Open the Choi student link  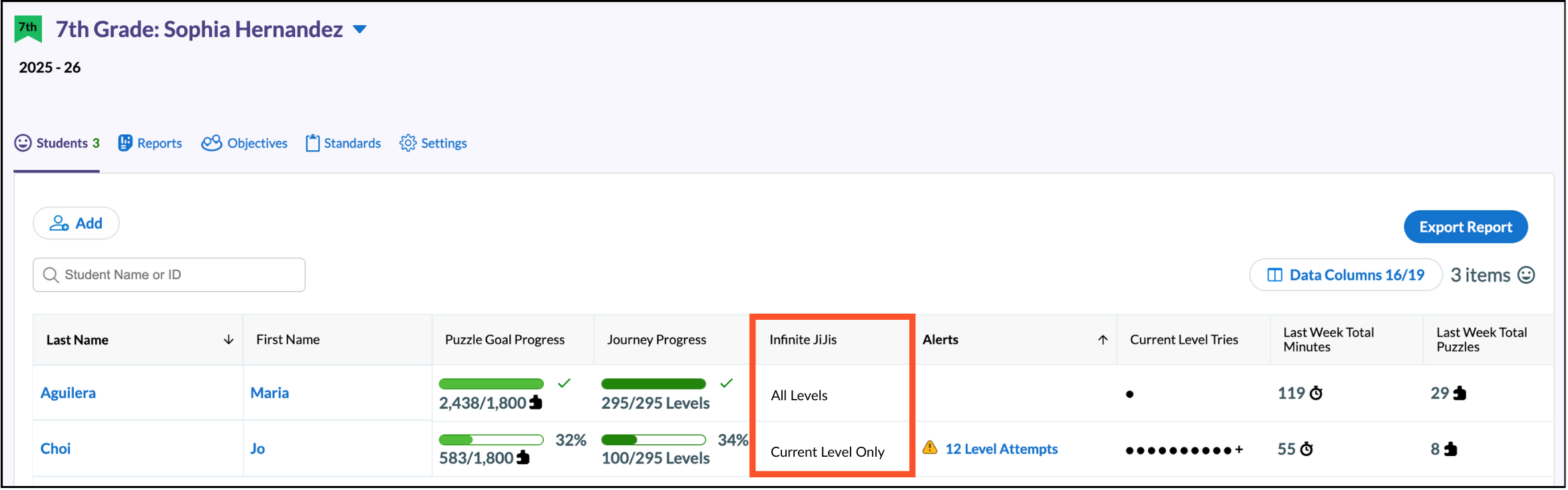click(x=55, y=449)
